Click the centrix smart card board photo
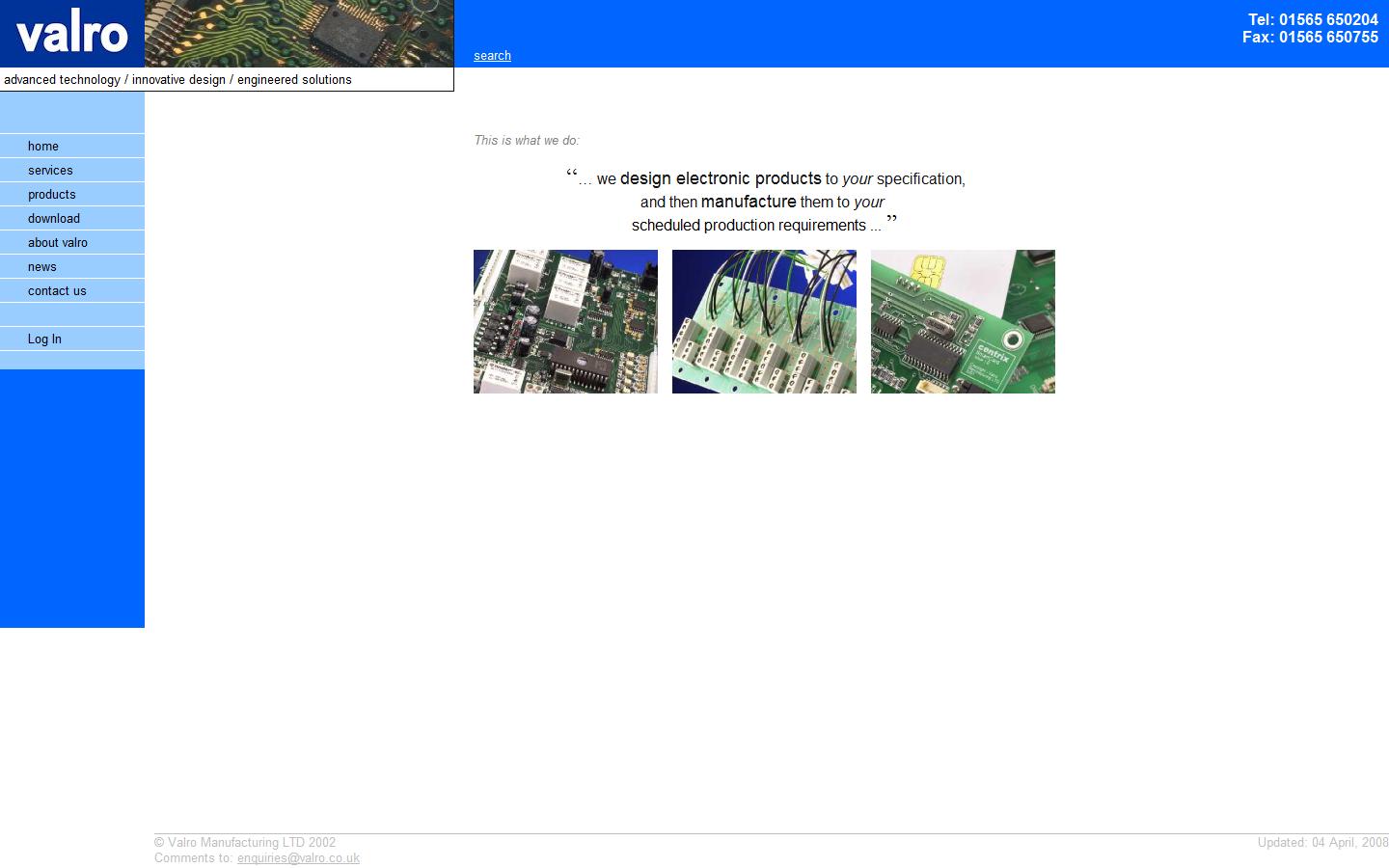The image size is (1389, 868). click(963, 321)
